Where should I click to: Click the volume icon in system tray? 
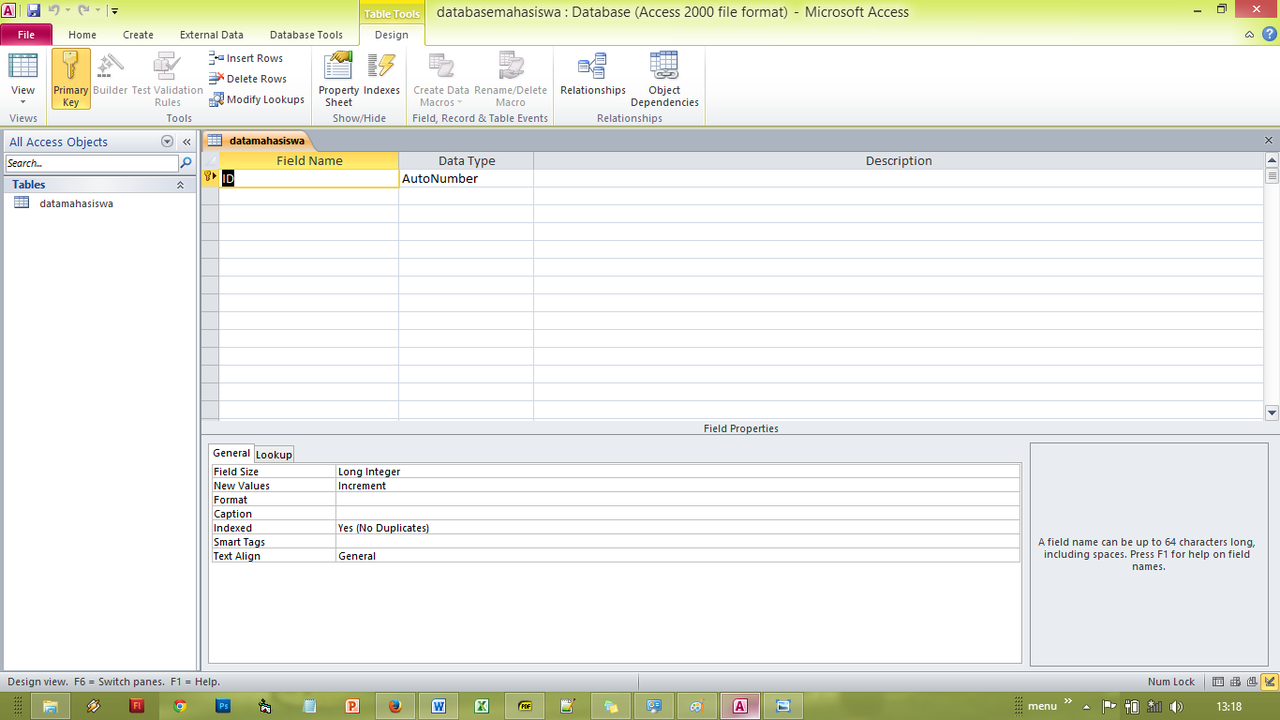(1174, 705)
